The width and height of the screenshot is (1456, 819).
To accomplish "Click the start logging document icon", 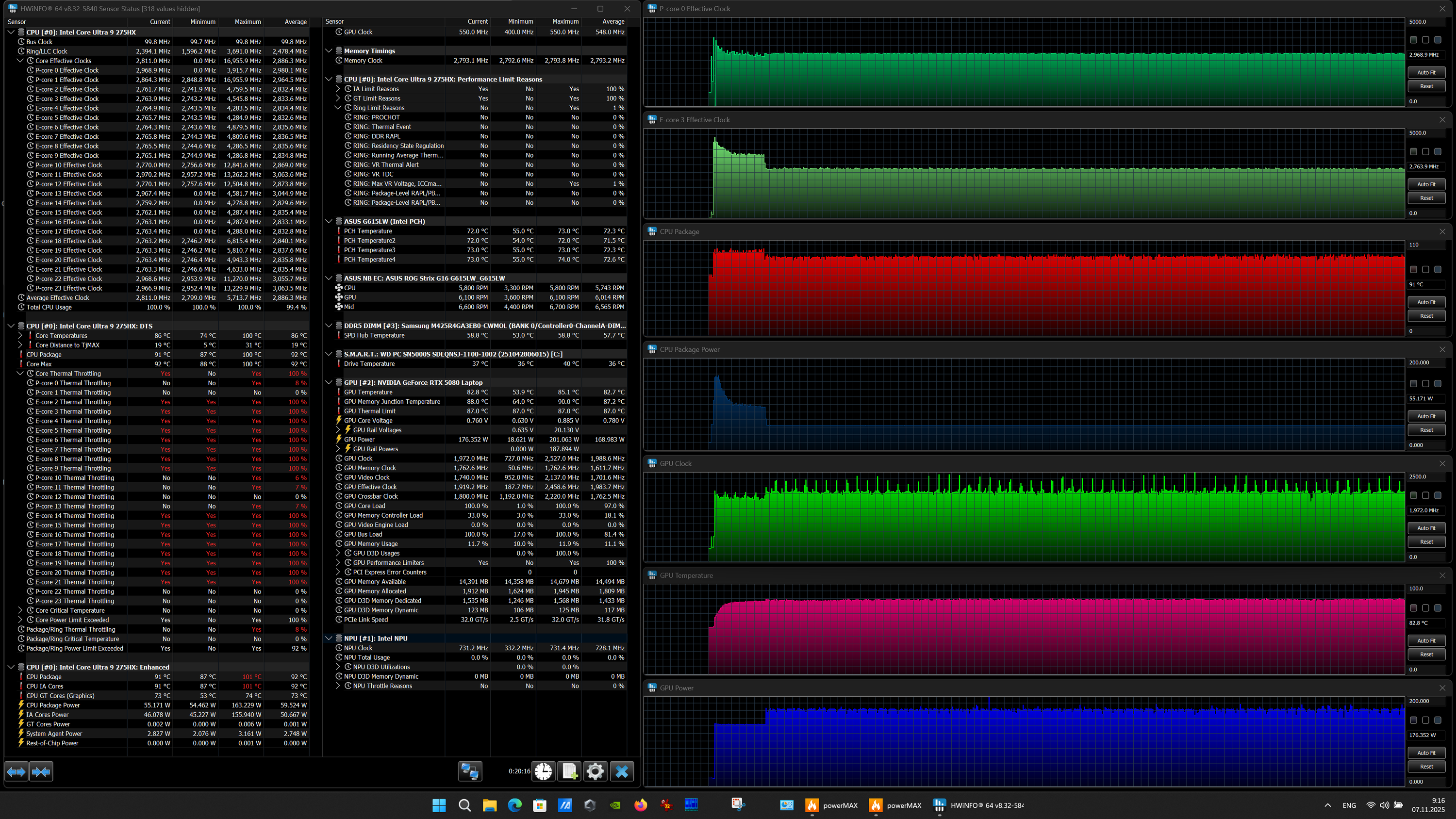I will pos(569,771).
